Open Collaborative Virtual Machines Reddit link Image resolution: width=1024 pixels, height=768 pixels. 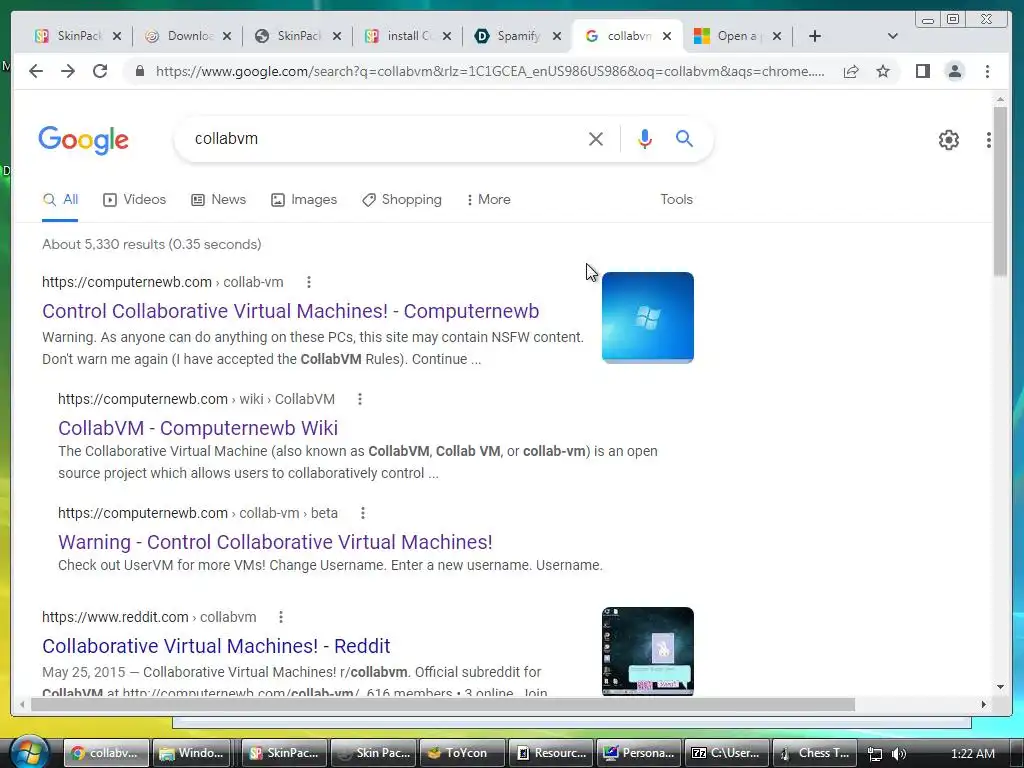(216, 646)
